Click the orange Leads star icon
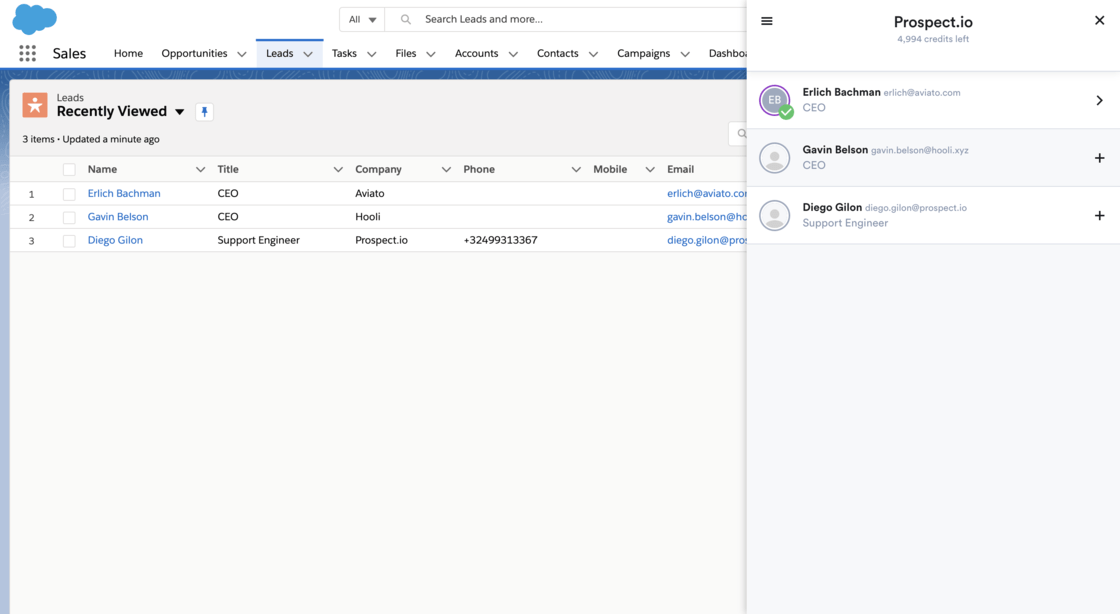The height and width of the screenshot is (614, 1120). [x=34, y=105]
